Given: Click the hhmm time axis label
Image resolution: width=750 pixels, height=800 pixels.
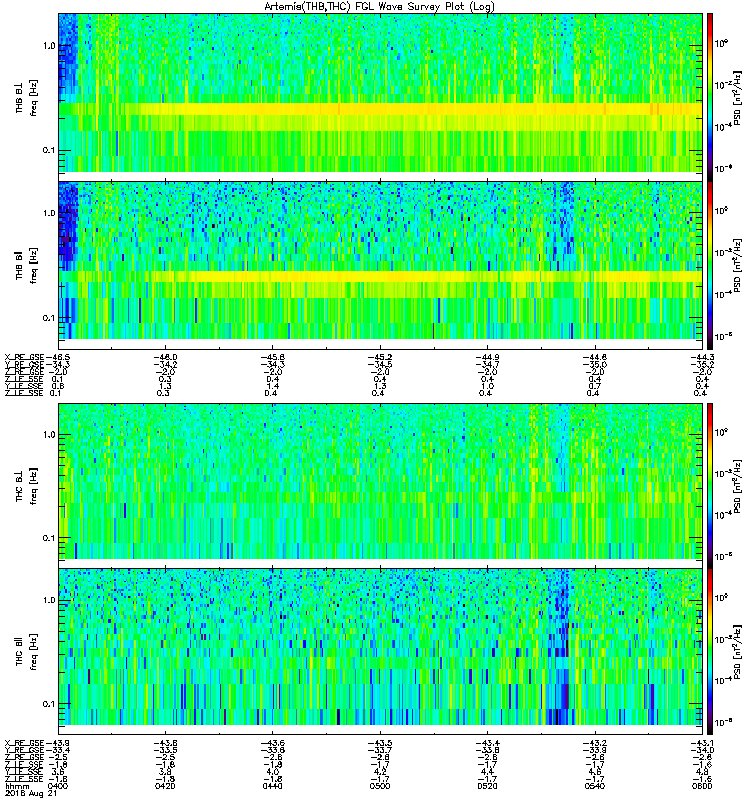Looking at the screenshot, I should click(15, 786).
